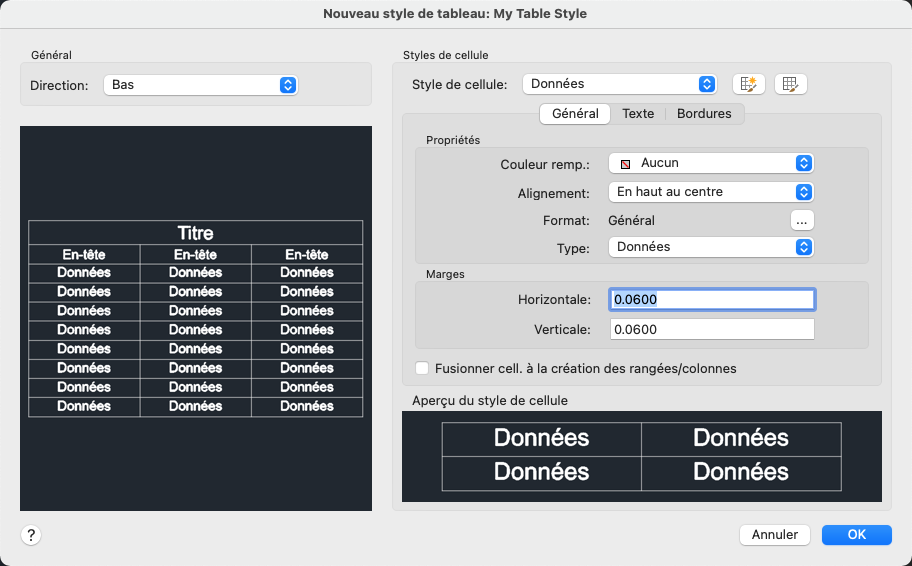
Task: Switch to the Bordures tab
Action: pyautogui.click(x=704, y=114)
